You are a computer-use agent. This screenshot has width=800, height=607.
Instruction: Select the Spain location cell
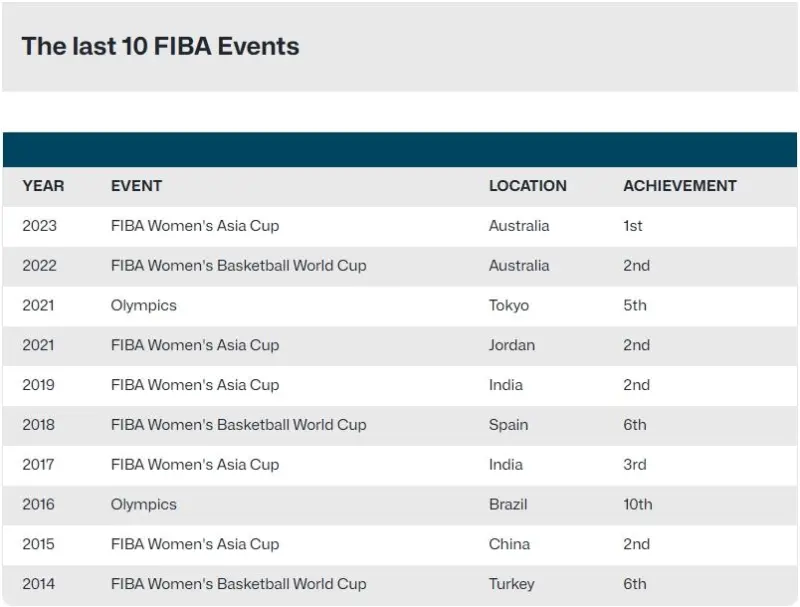point(508,425)
